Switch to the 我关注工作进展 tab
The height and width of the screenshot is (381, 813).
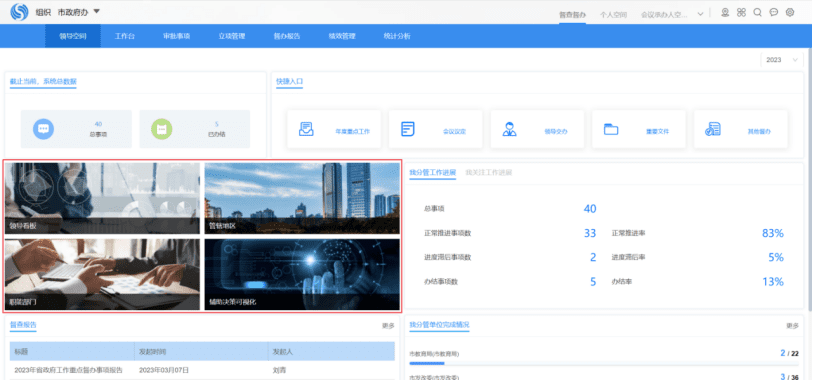pyautogui.click(x=488, y=173)
